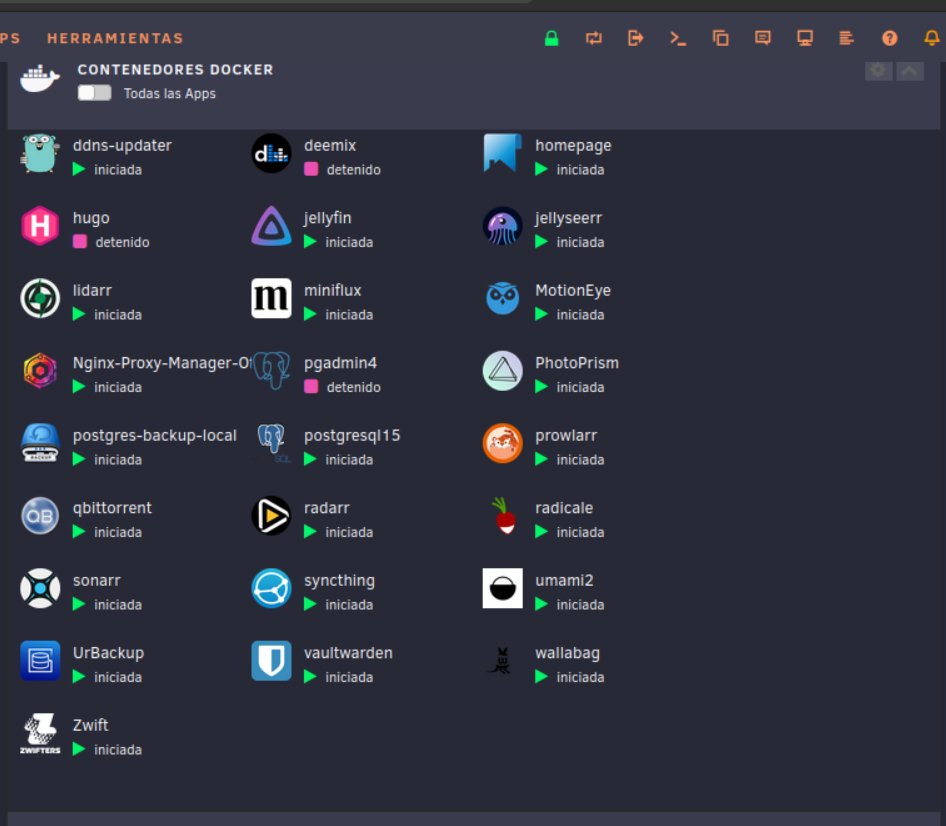This screenshot has height=826, width=946.
Task: Click the deemix container icon
Action: click(x=271, y=153)
